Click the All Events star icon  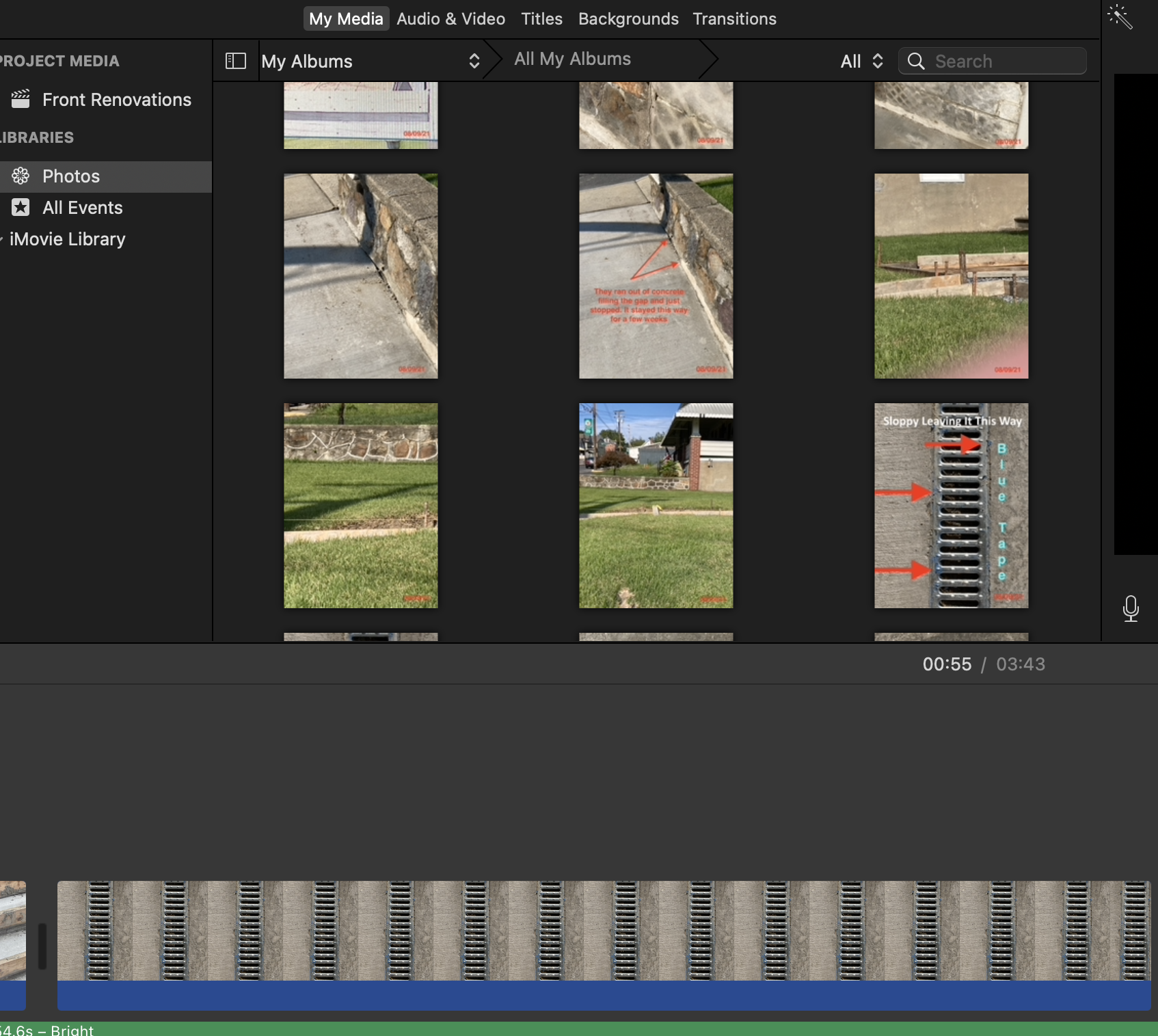pyautogui.click(x=21, y=208)
